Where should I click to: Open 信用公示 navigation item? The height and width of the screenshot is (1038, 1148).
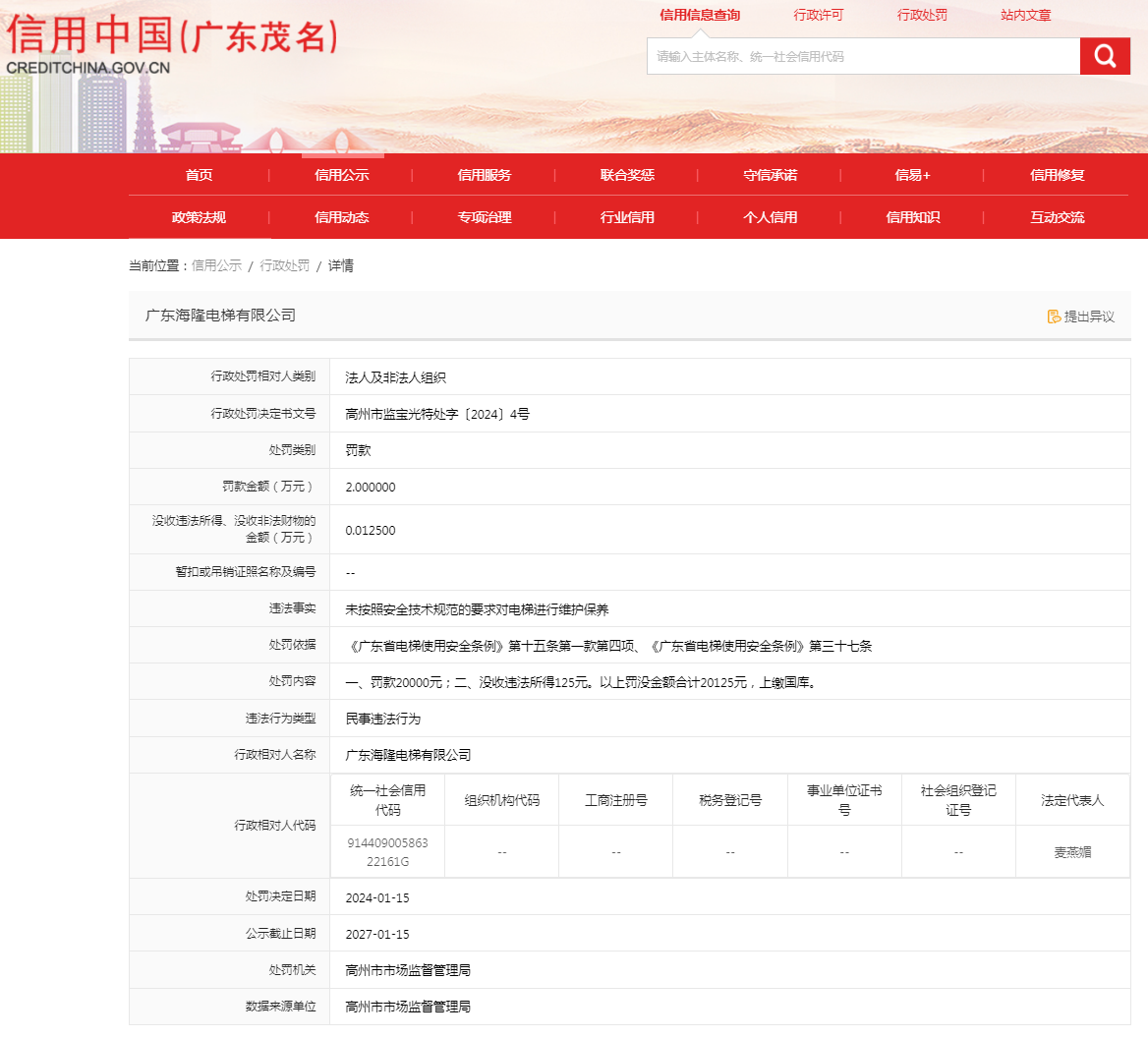coord(342,175)
